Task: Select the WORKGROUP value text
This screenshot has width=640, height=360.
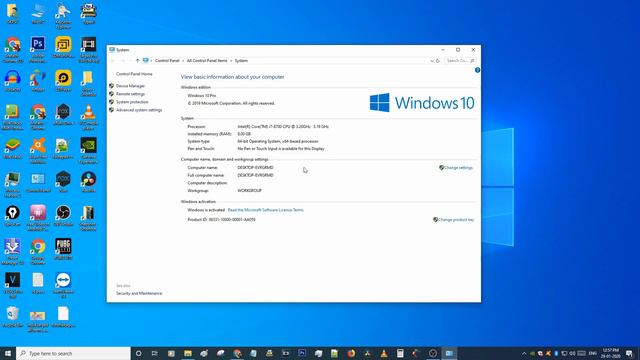Action: [249, 191]
